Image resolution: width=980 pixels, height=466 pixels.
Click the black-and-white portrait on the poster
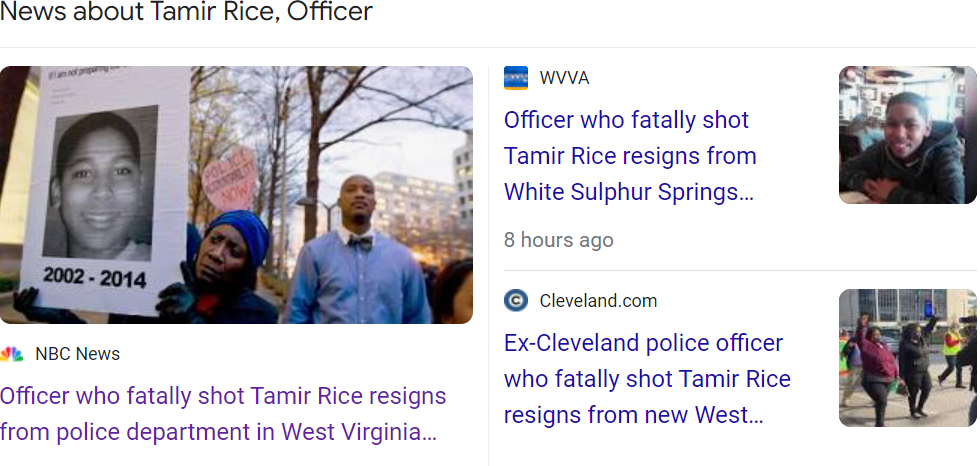click(x=100, y=185)
